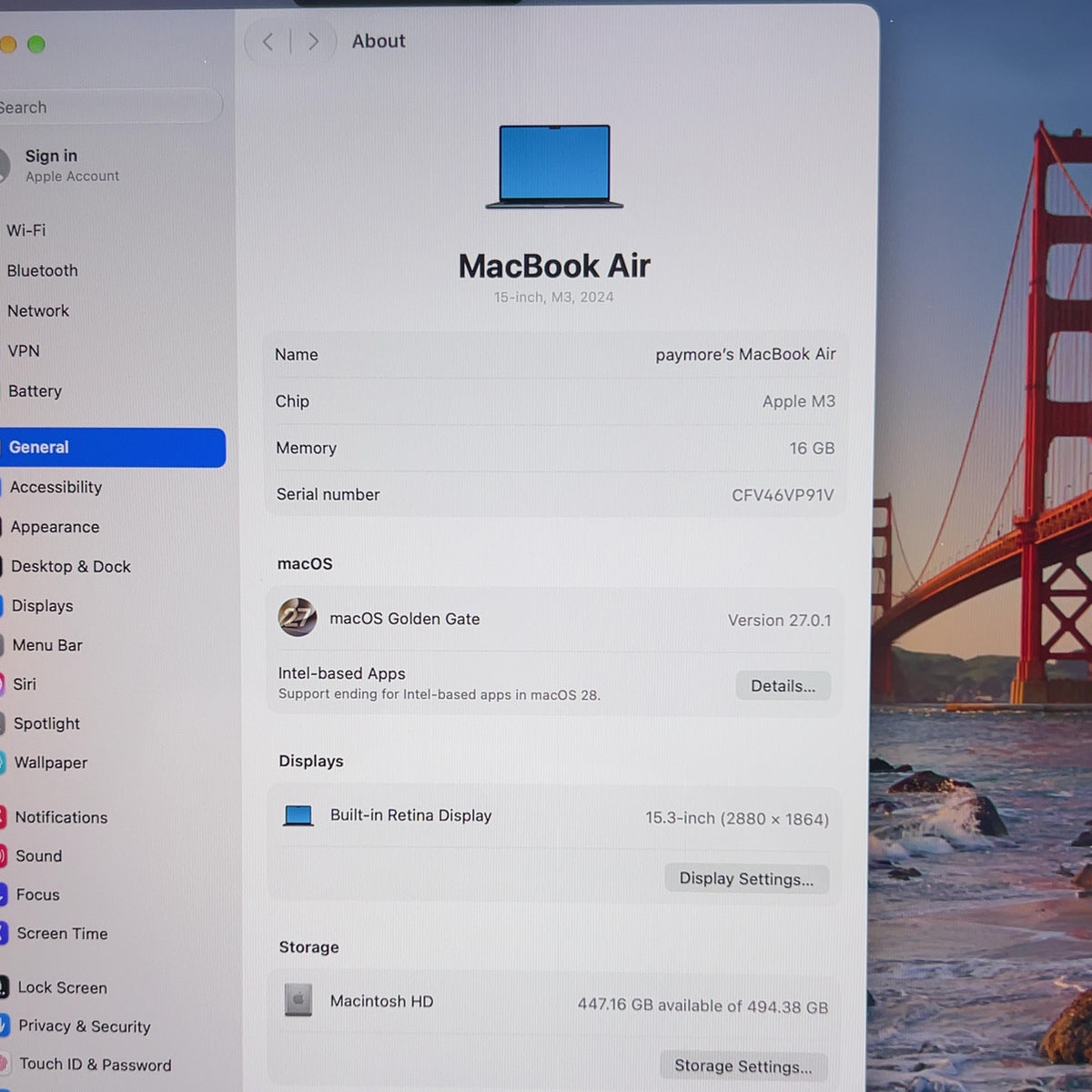Open Battery settings
The height and width of the screenshot is (1092, 1092).
[x=35, y=390]
